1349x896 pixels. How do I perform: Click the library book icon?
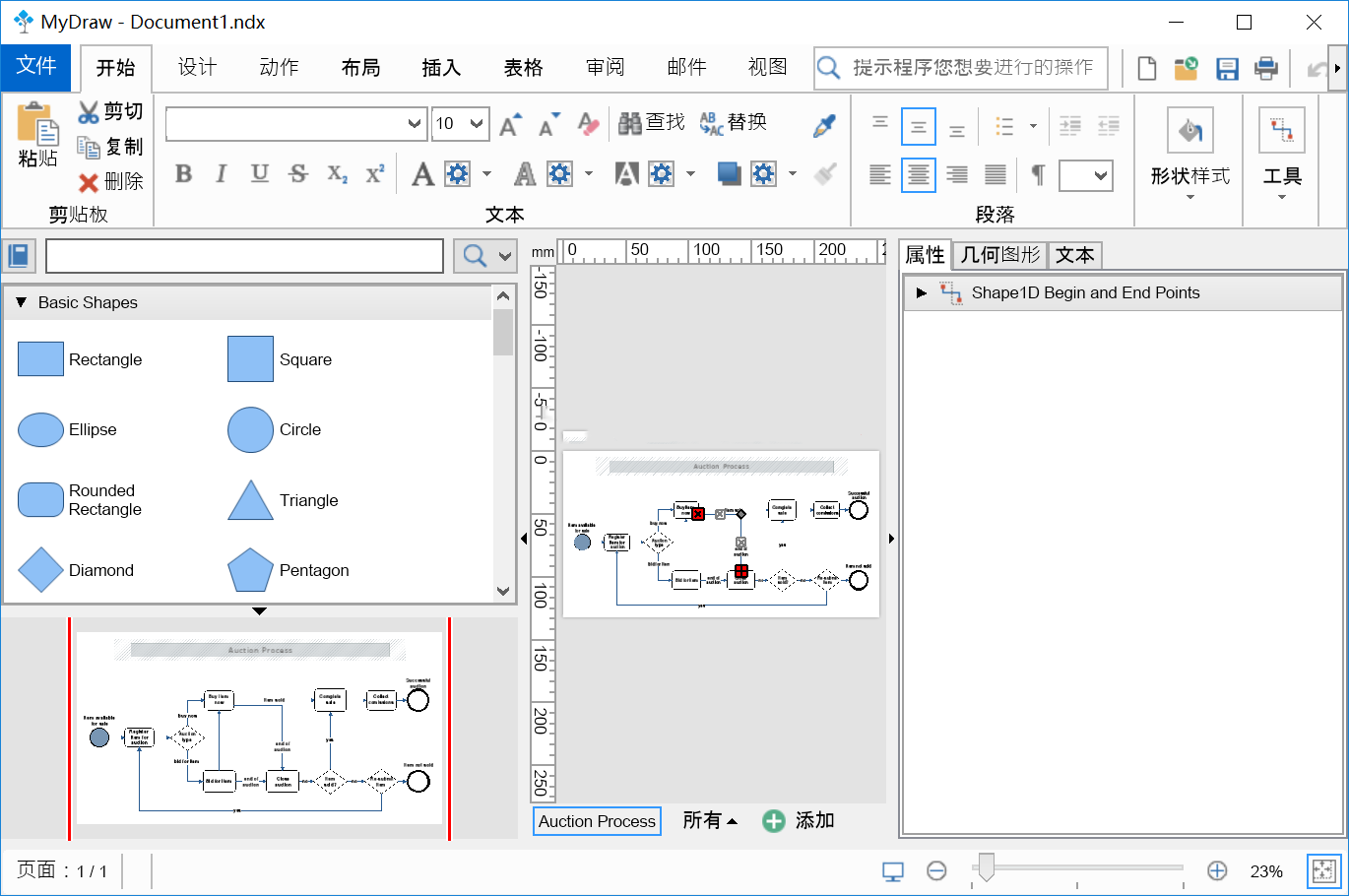pyautogui.click(x=19, y=256)
